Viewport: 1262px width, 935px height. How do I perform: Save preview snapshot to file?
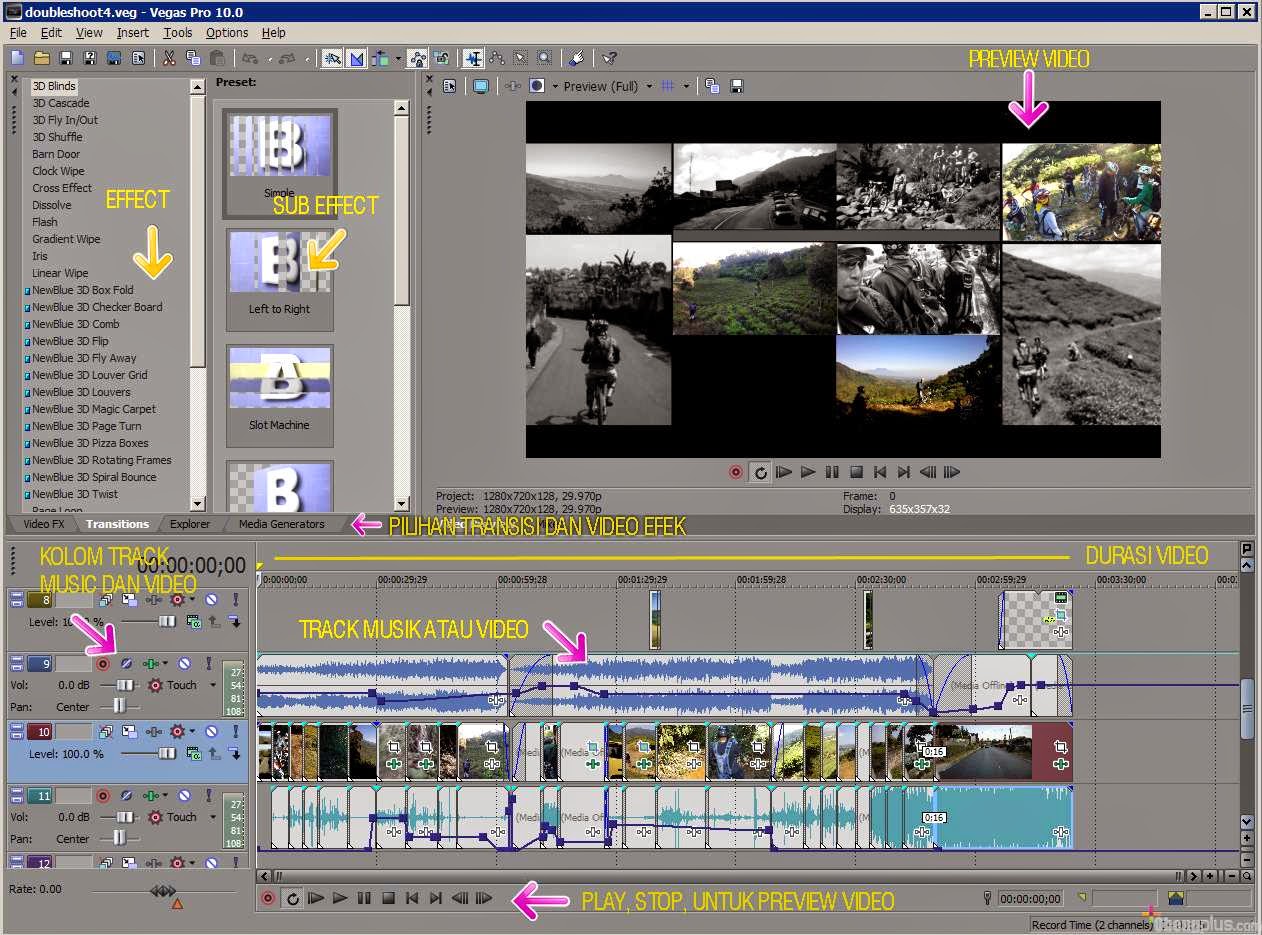pyautogui.click(x=737, y=86)
